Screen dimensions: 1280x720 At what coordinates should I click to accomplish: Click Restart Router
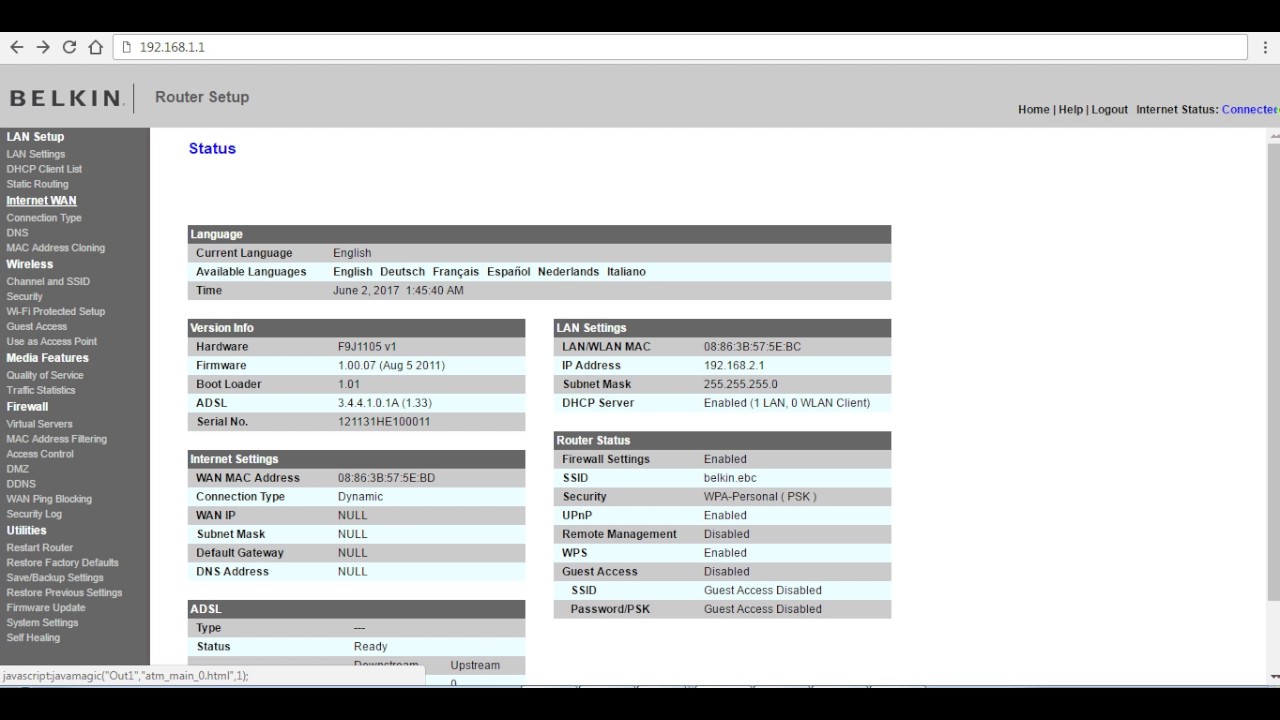pyautogui.click(x=40, y=548)
